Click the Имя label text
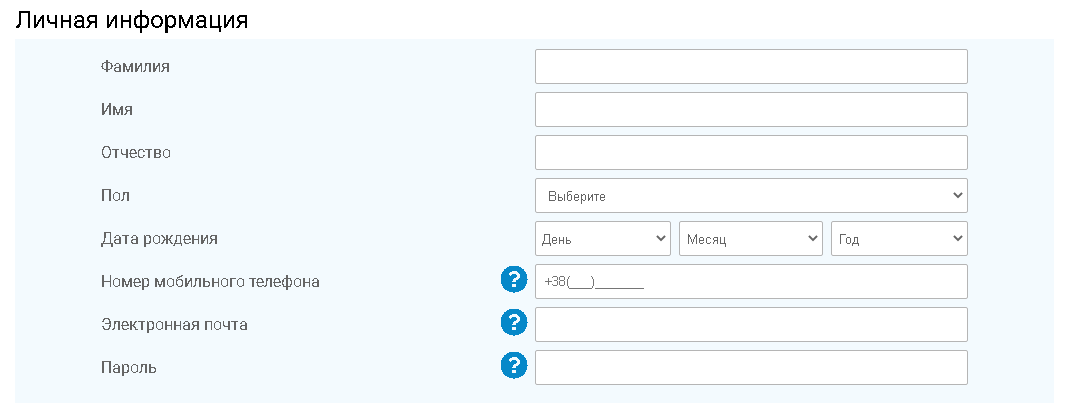1067x405 pixels. coord(116,110)
